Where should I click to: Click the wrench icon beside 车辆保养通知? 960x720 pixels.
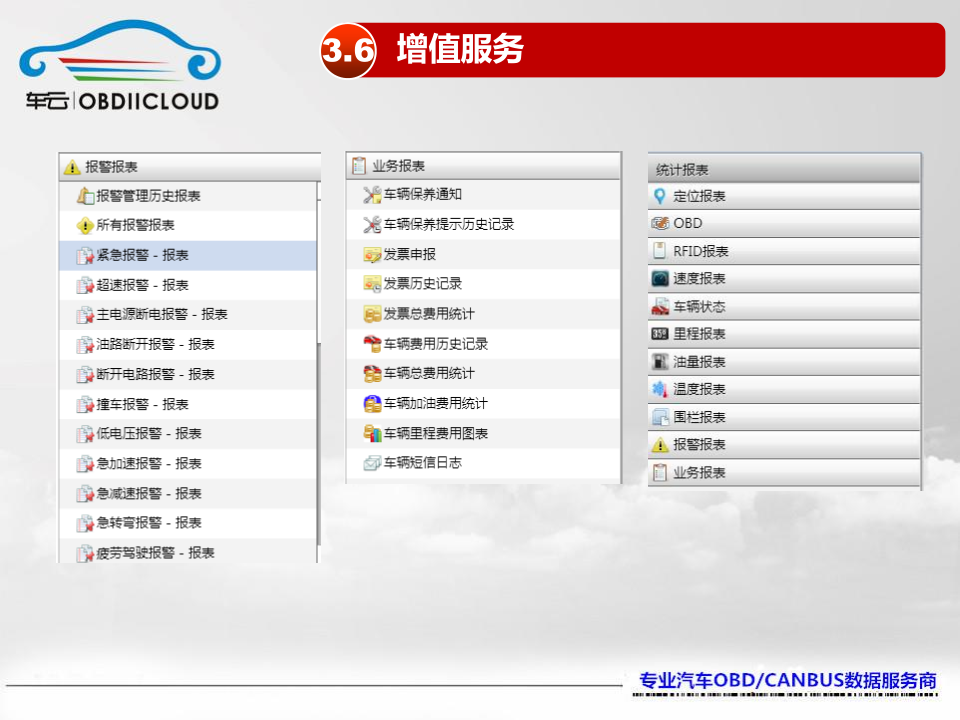(371, 195)
